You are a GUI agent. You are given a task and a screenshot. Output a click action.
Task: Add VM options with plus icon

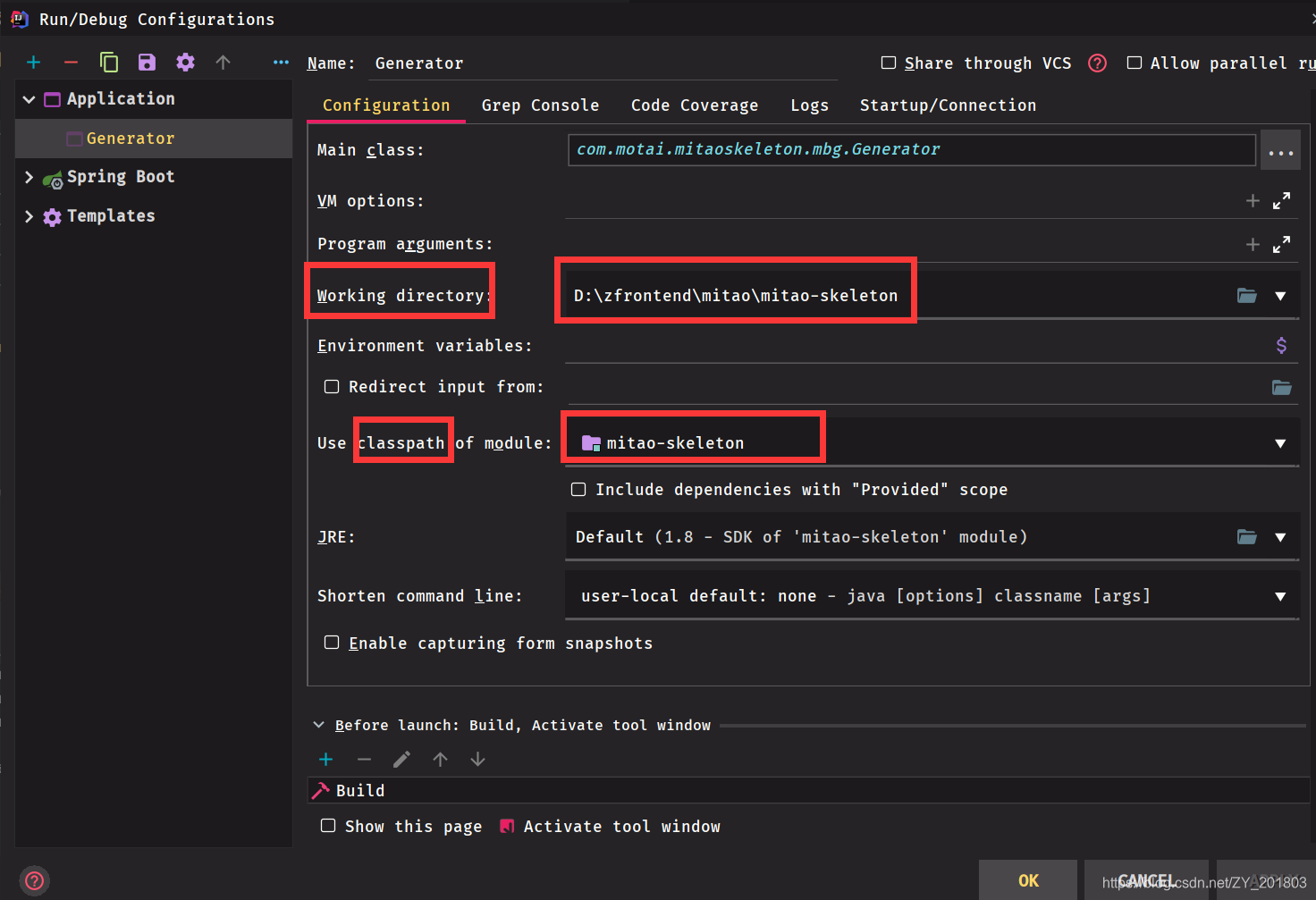click(x=1253, y=201)
